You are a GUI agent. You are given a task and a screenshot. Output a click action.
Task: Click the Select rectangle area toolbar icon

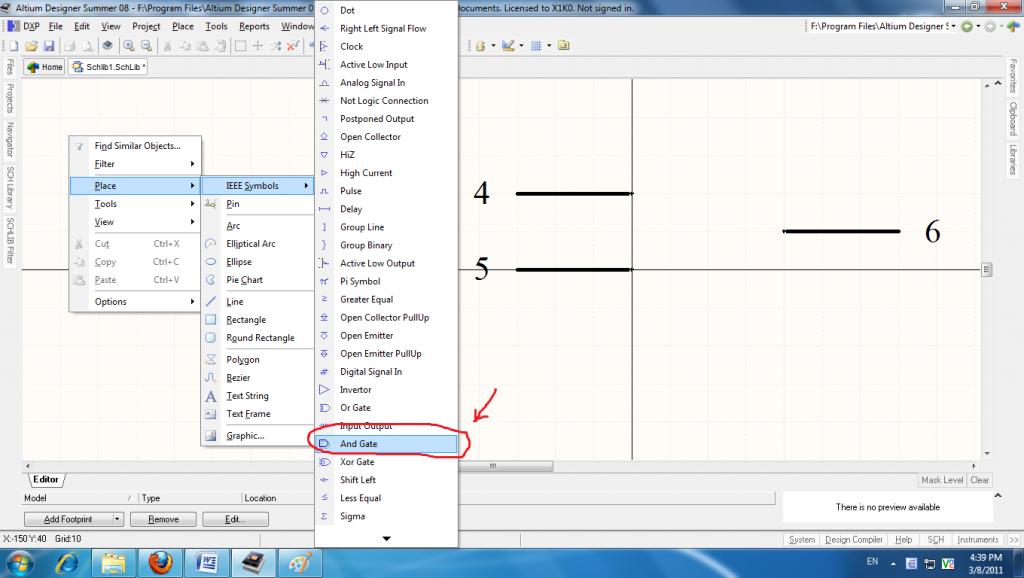240,46
